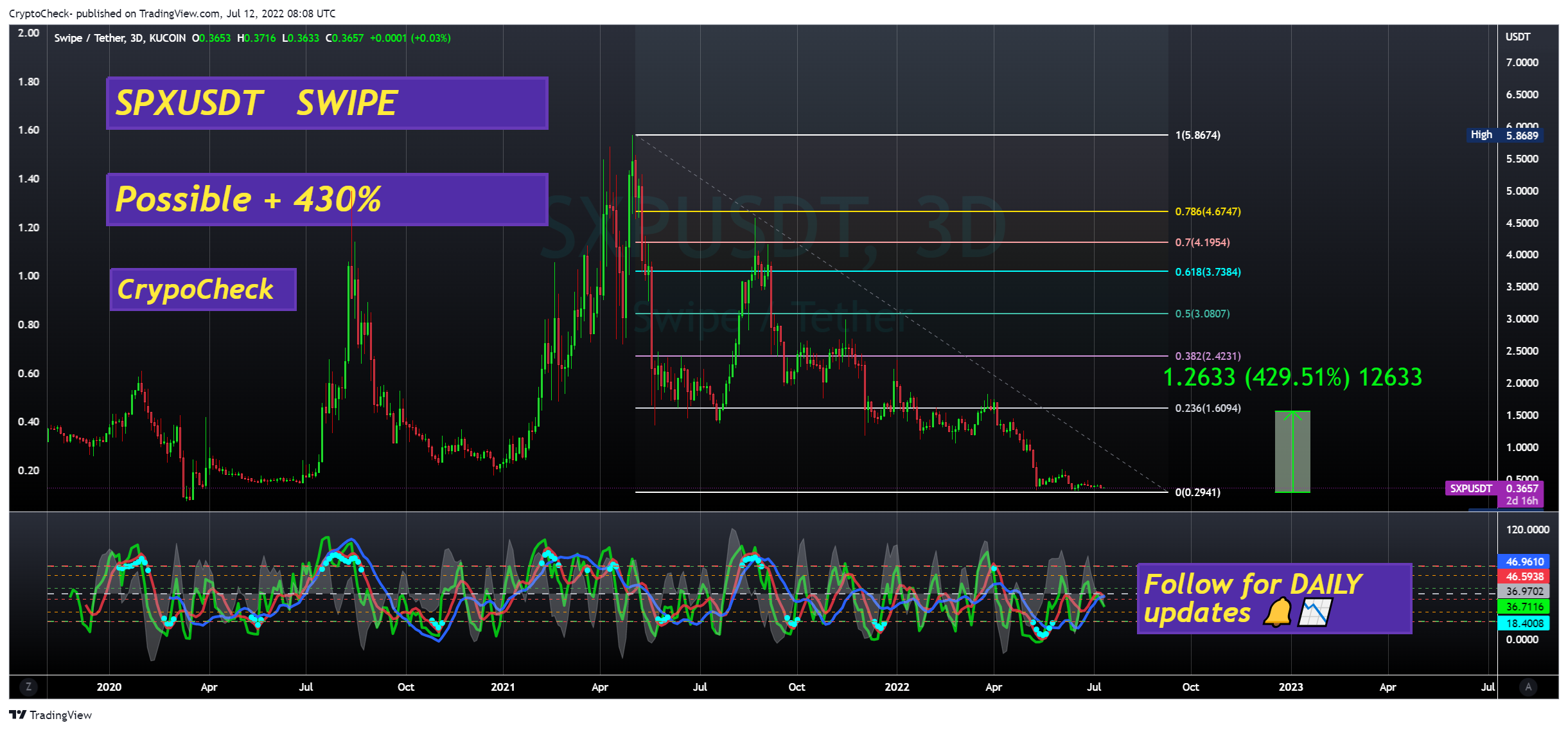Image resolution: width=1568 pixels, height=730 pixels.
Task: Click the 120.0000 indicator scale value
Action: 1528,530
